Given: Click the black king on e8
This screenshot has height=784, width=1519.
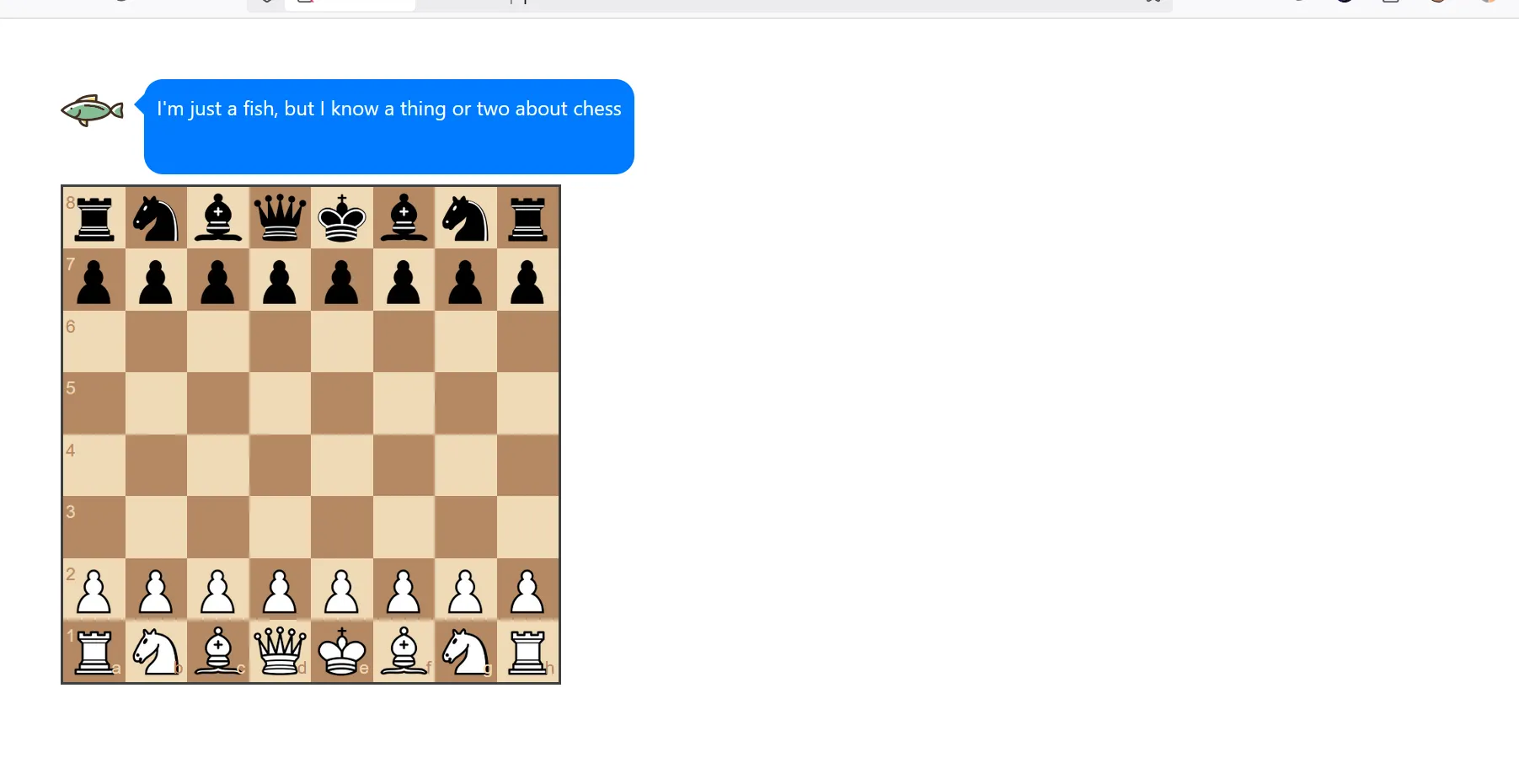Looking at the screenshot, I should click(x=342, y=218).
